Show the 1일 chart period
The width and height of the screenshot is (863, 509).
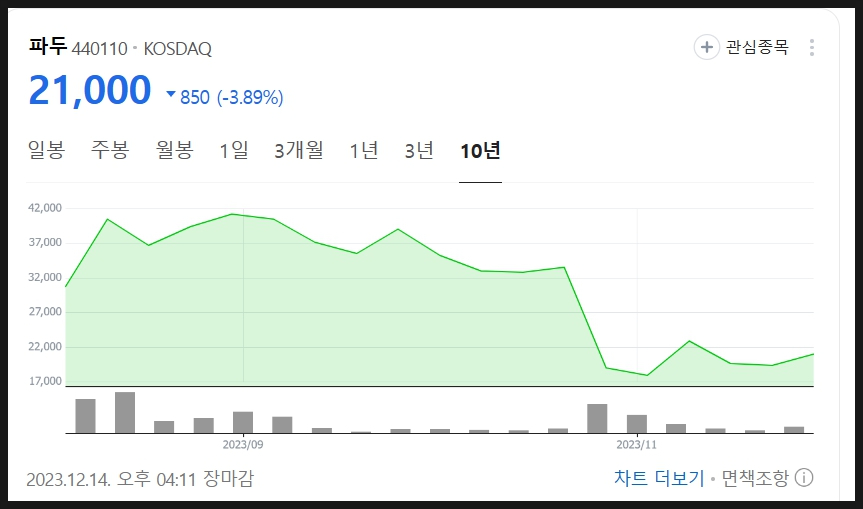coord(234,150)
